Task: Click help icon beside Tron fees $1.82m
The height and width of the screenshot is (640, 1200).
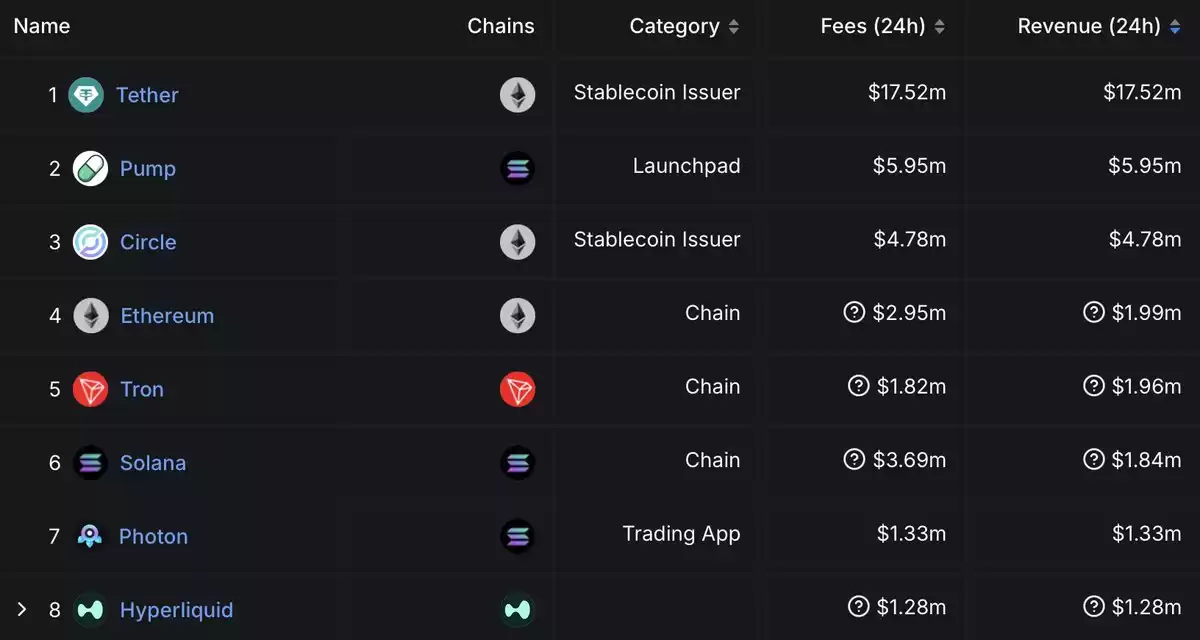Action: pos(858,386)
